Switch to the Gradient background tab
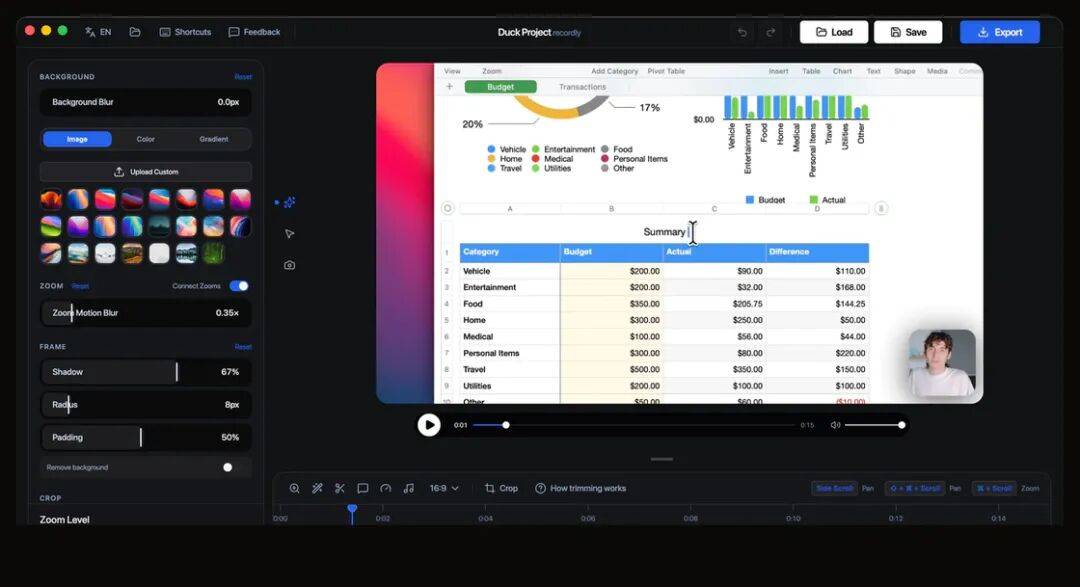The height and width of the screenshot is (587, 1080). 214,139
